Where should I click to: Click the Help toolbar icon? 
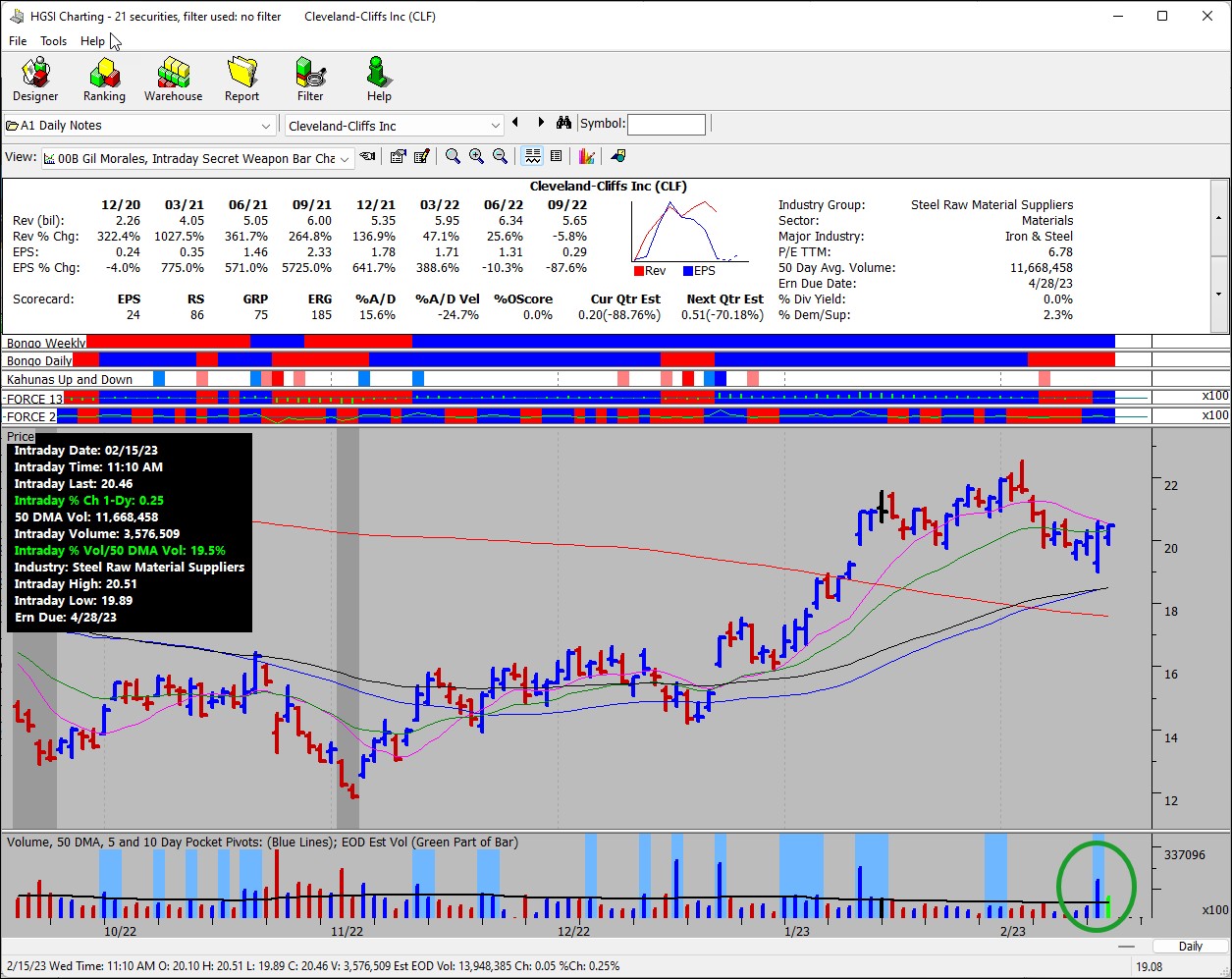[x=379, y=79]
